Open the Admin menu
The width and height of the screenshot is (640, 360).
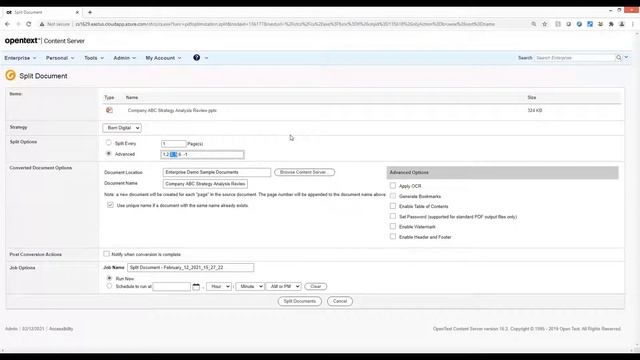click(124, 58)
